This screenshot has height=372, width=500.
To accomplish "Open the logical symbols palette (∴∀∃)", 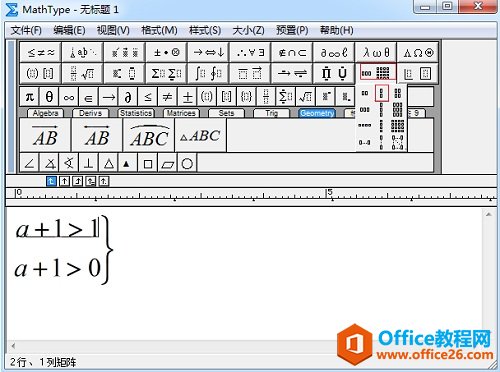I will [250, 52].
